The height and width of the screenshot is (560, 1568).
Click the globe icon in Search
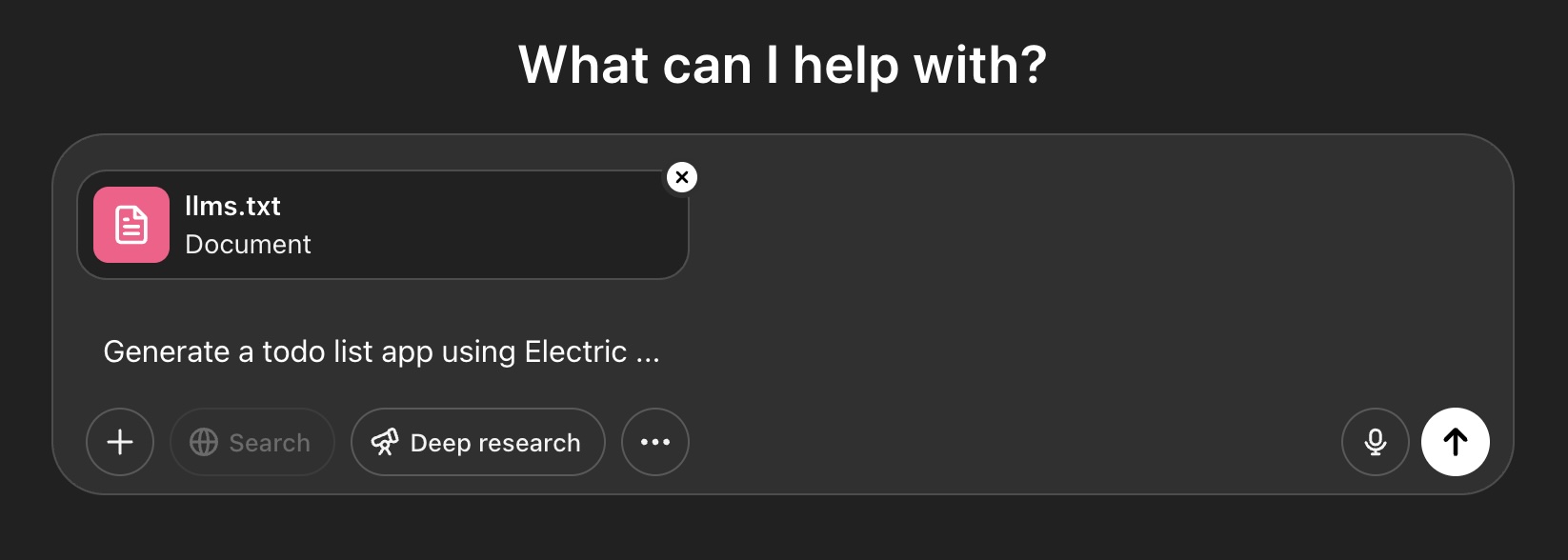pyautogui.click(x=204, y=442)
